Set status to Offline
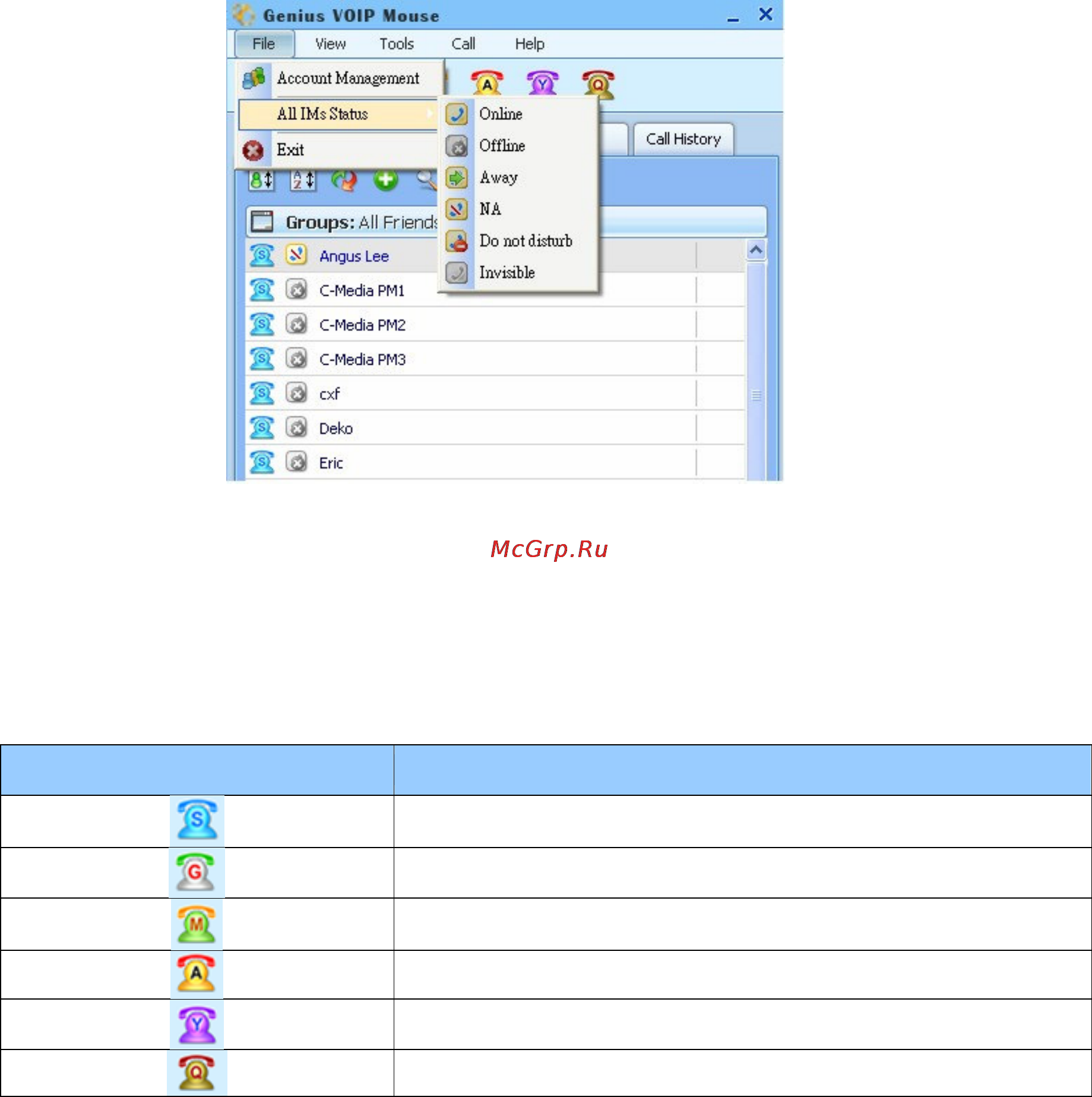This screenshot has height=1097, width=1092. [x=518, y=146]
